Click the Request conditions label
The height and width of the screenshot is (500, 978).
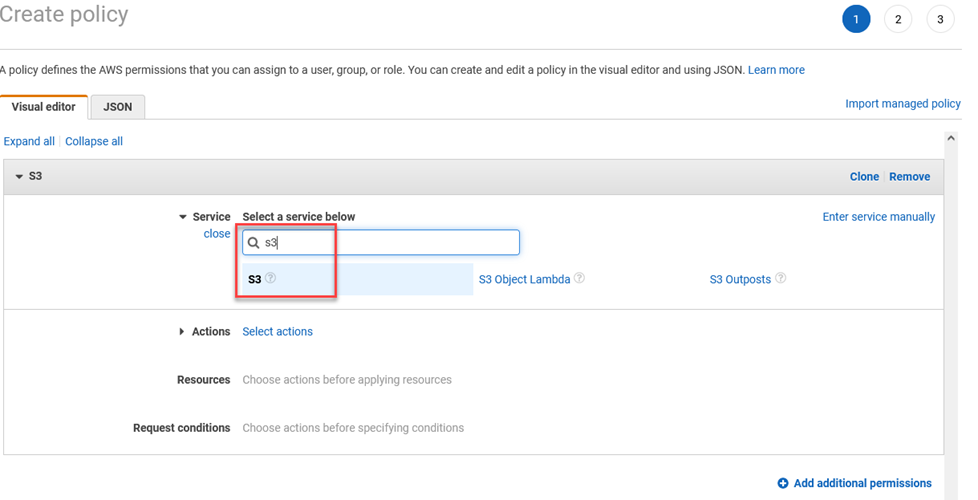click(x=182, y=428)
